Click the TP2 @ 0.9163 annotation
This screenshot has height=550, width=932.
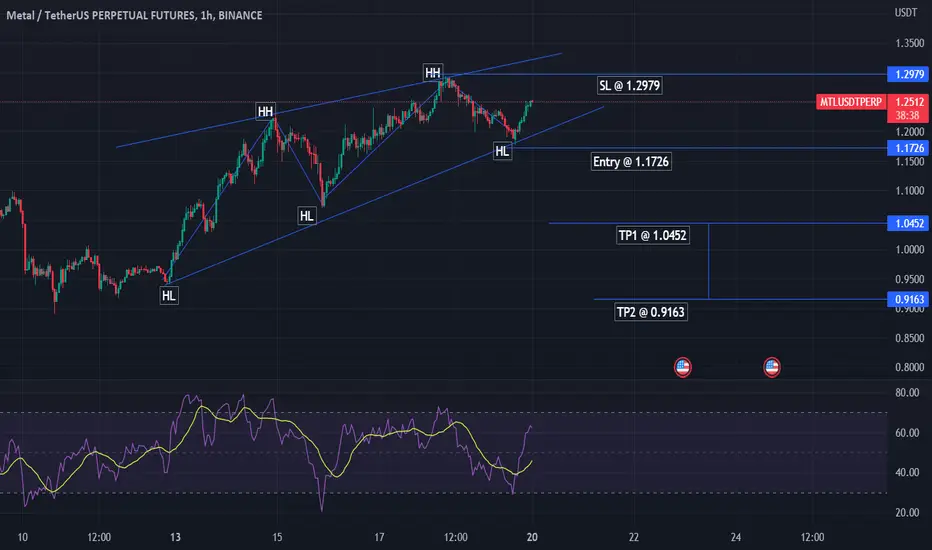coord(651,312)
